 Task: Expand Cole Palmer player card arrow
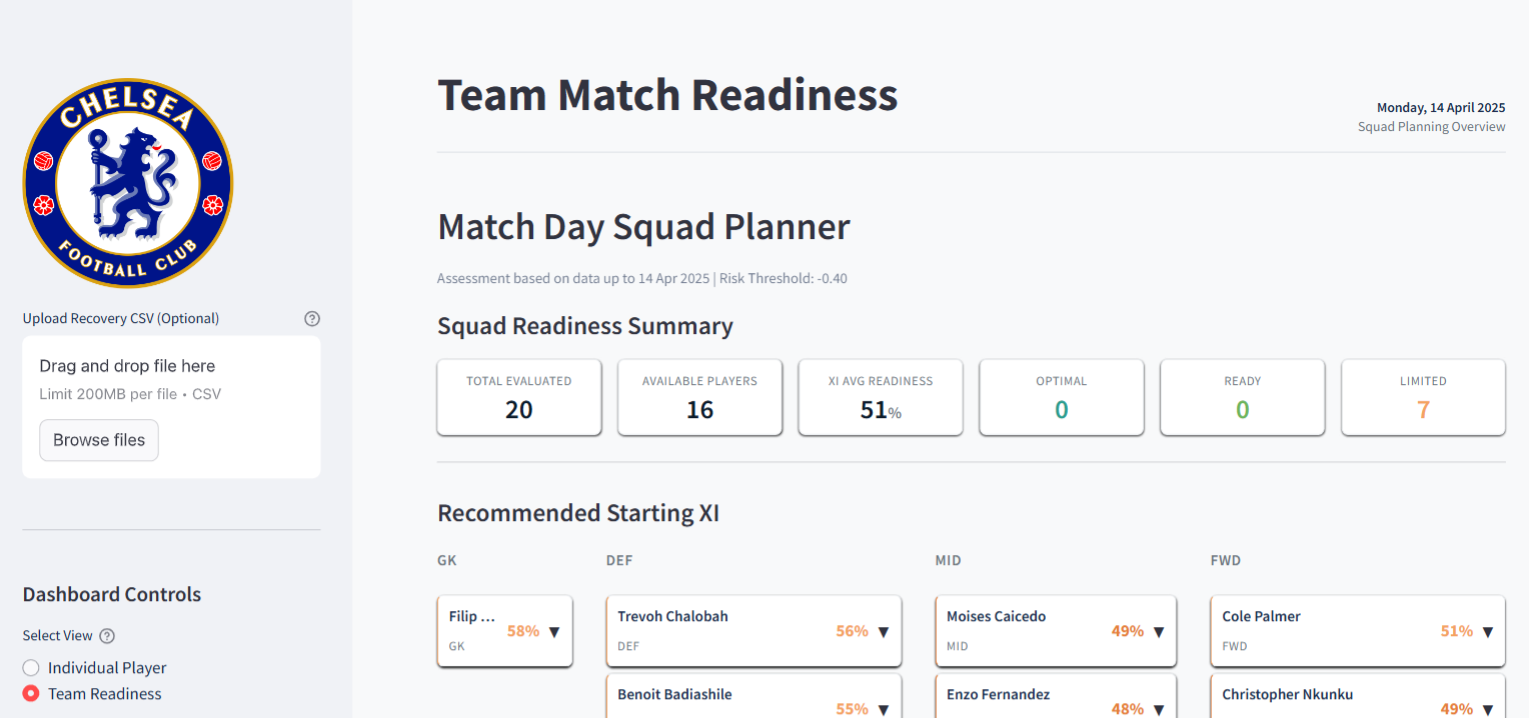tap(1487, 631)
